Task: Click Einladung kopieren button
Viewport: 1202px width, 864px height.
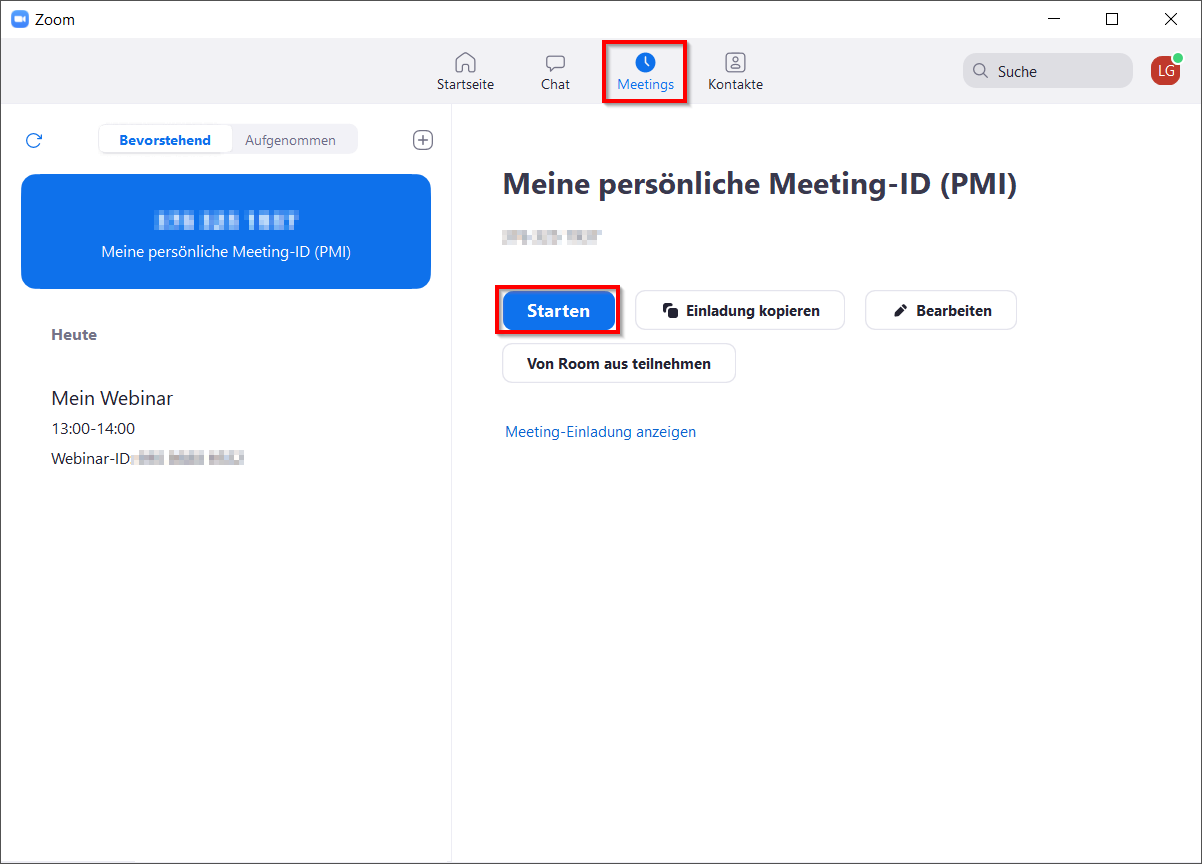Action: point(740,311)
